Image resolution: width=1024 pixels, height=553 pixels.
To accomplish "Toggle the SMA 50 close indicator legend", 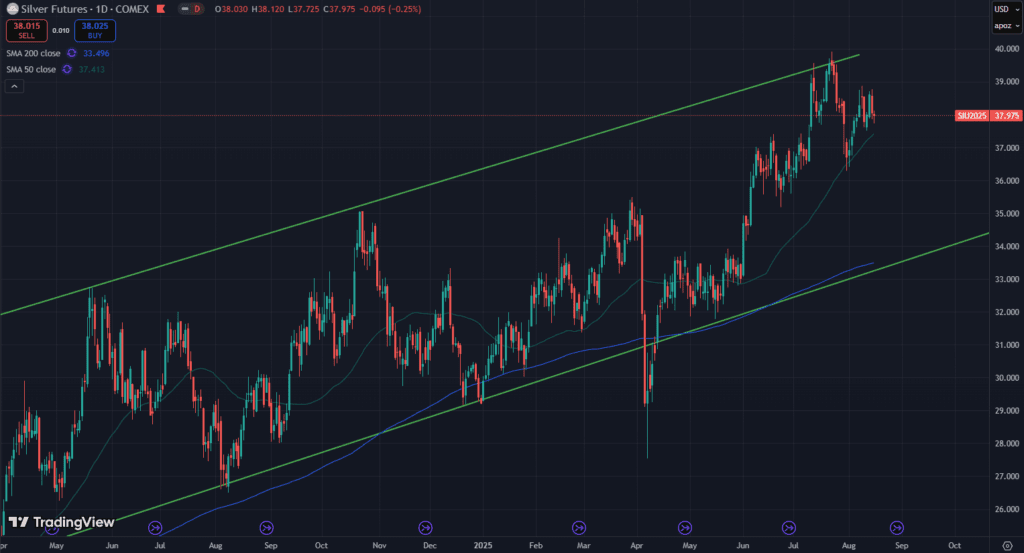I will tap(28, 68).
